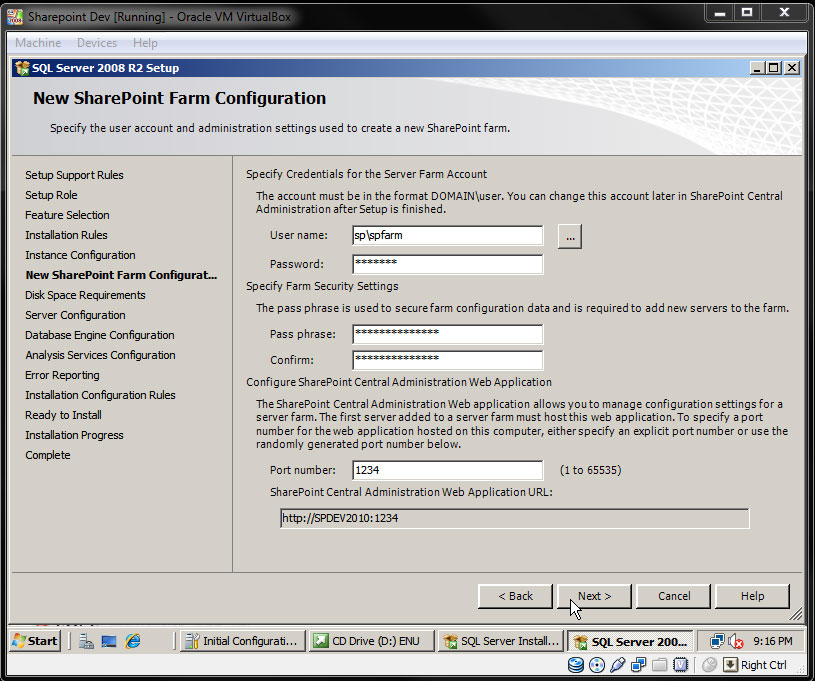Open the Devices menu
Image resolution: width=815 pixels, height=681 pixels.
pyautogui.click(x=97, y=43)
